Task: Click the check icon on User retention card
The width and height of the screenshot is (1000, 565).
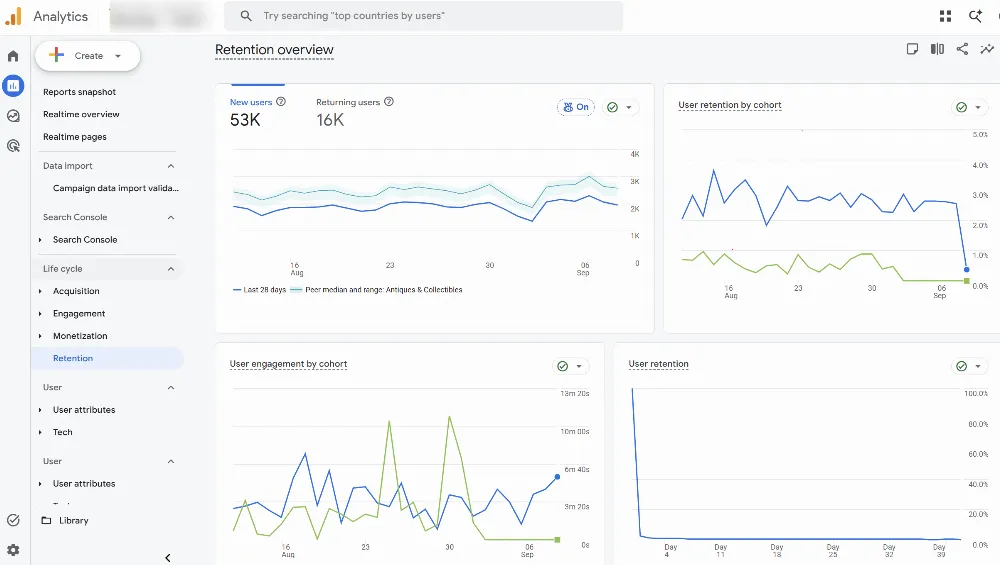Action: (x=961, y=366)
